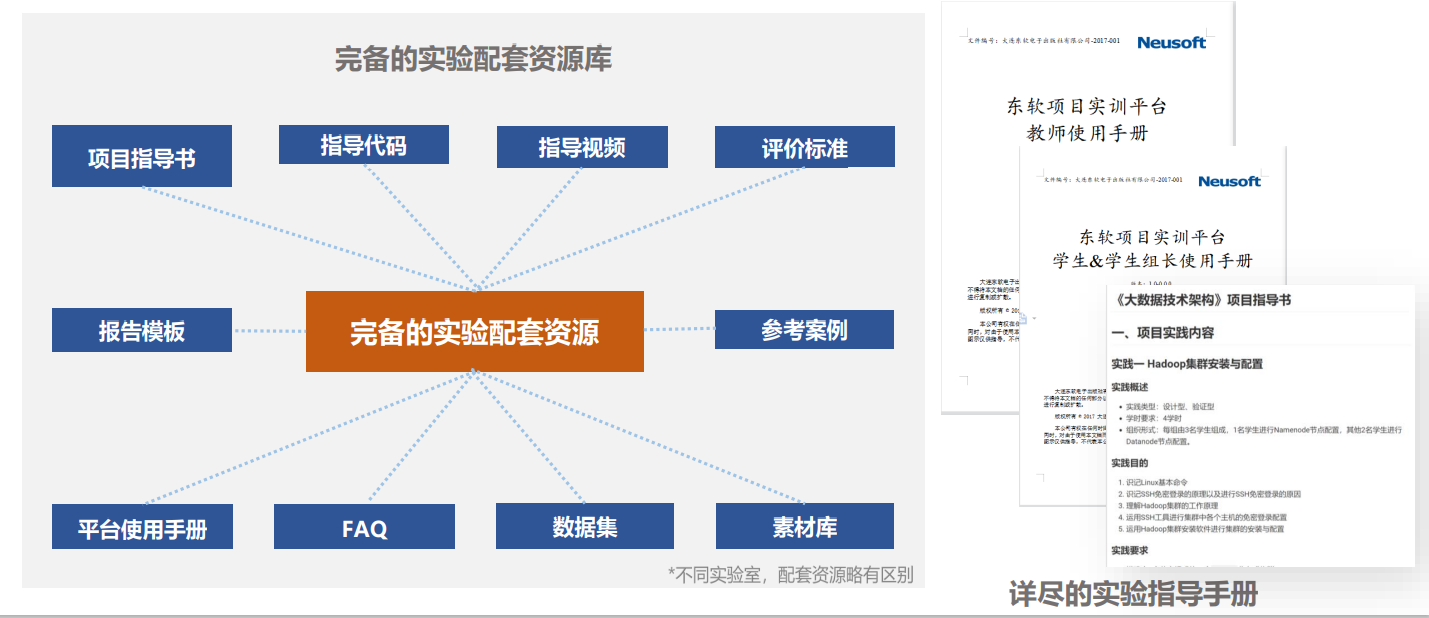
Task: Select the 指导代码 resource box
Action: click(363, 145)
